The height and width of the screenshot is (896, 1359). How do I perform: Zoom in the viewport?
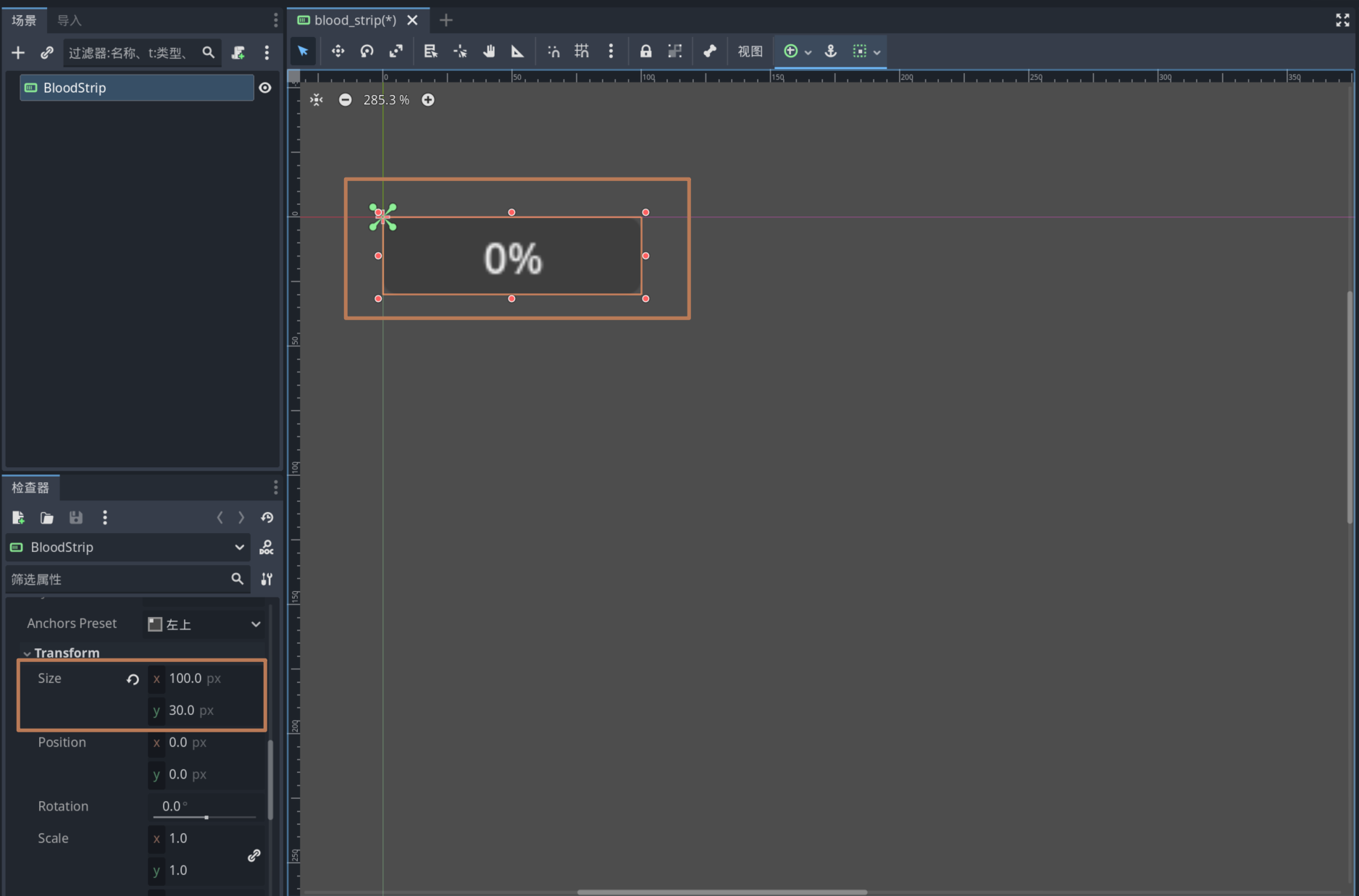[428, 100]
